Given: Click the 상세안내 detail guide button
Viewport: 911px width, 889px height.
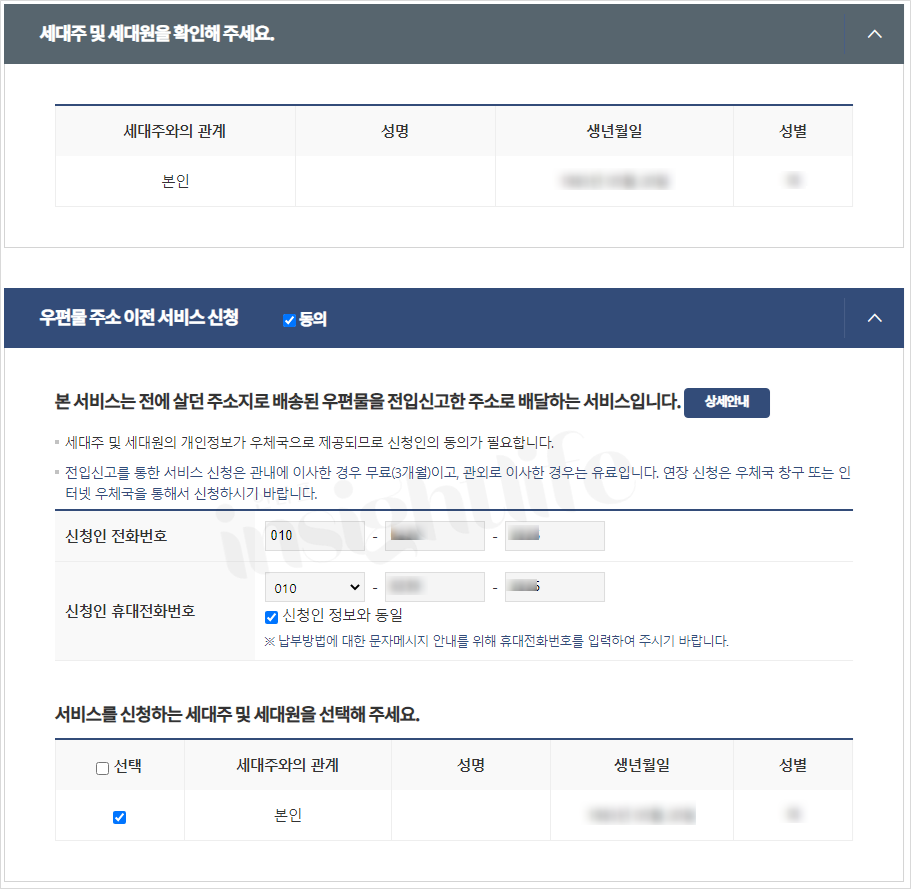Looking at the screenshot, I should (x=726, y=403).
